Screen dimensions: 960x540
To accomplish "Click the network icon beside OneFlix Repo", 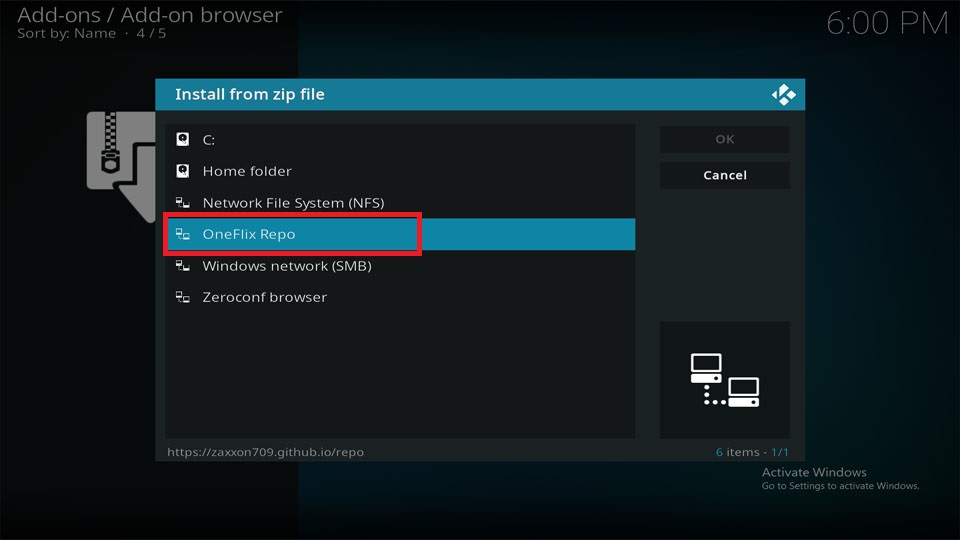I will [182, 234].
